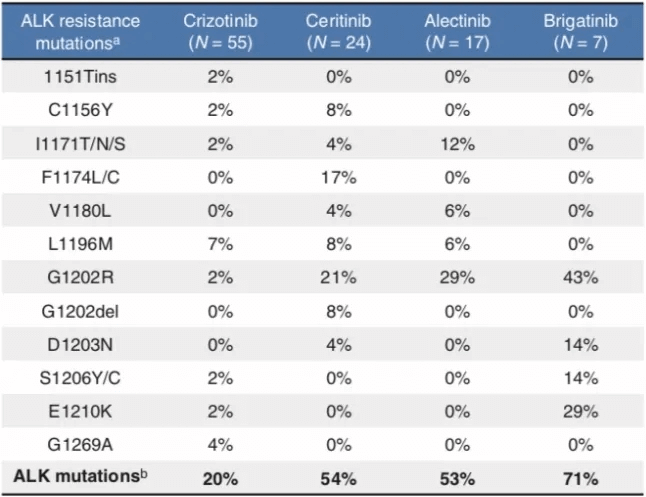Click the 12% Alectinib value for I1171T/N/S
This screenshot has width=646, height=497.
click(457, 144)
